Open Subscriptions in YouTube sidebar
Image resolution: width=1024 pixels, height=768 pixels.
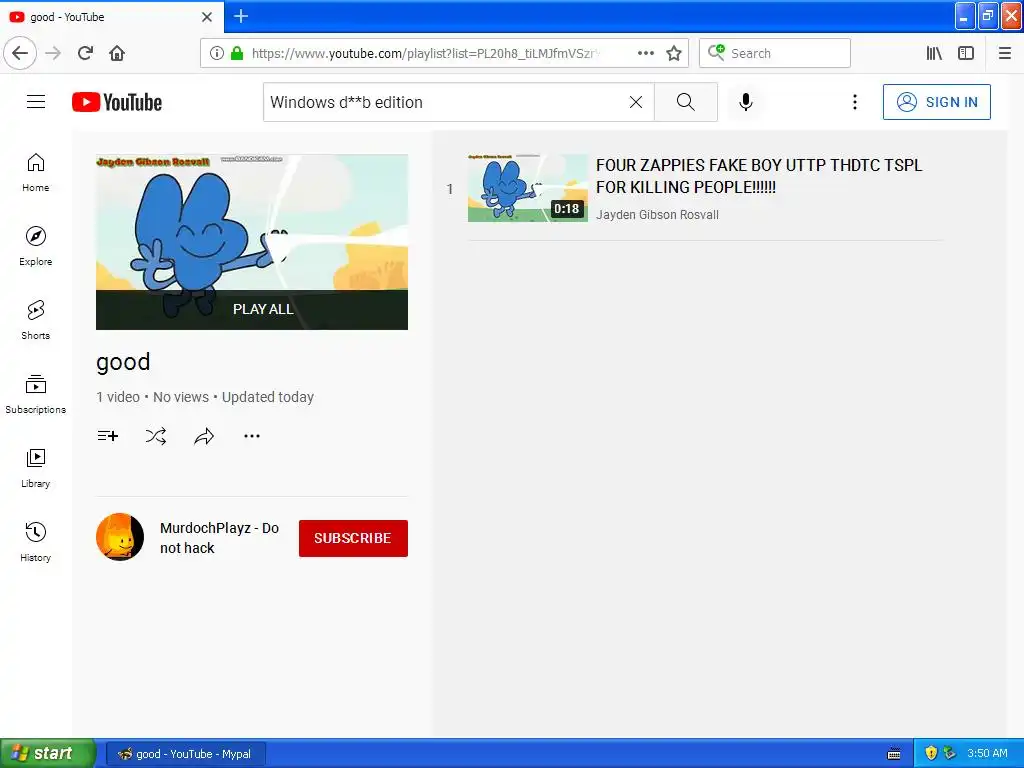pyautogui.click(x=35, y=394)
